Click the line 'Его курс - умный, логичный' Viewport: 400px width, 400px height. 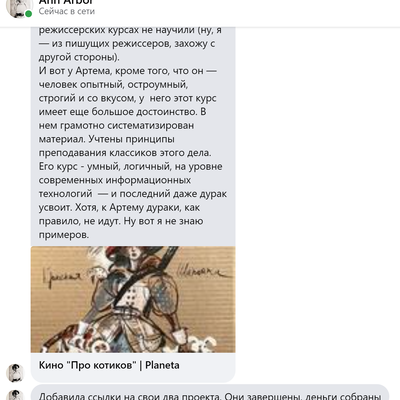point(130,166)
